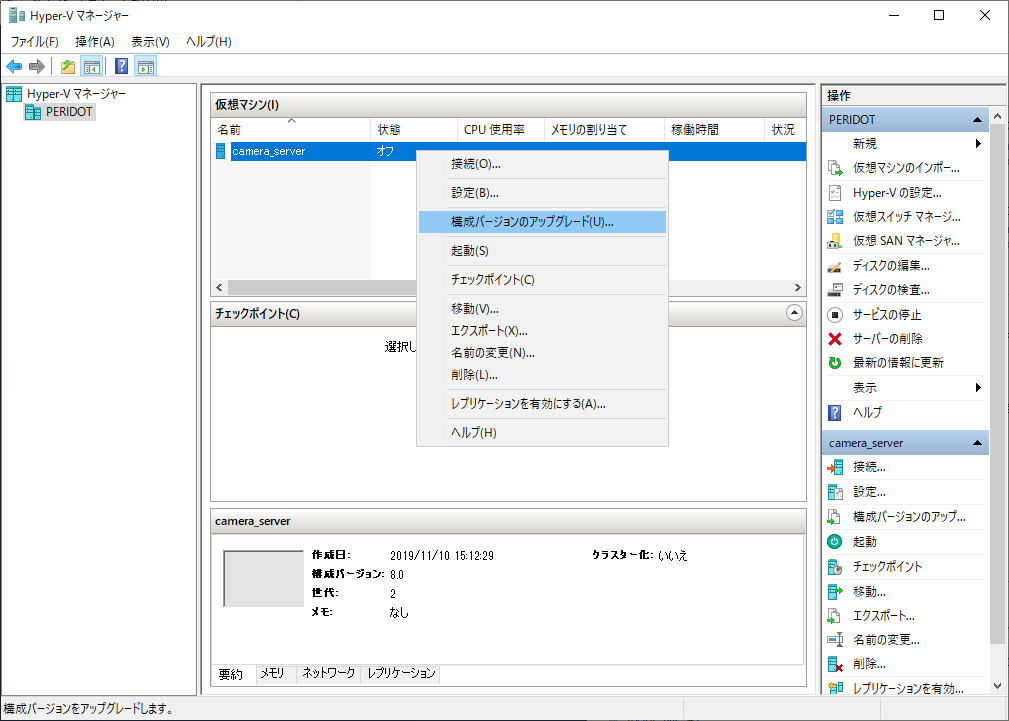This screenshot has width=1009, height=721.
Task: Choose ヘルプ(H) from the context menu
Action: click(542, 433)
